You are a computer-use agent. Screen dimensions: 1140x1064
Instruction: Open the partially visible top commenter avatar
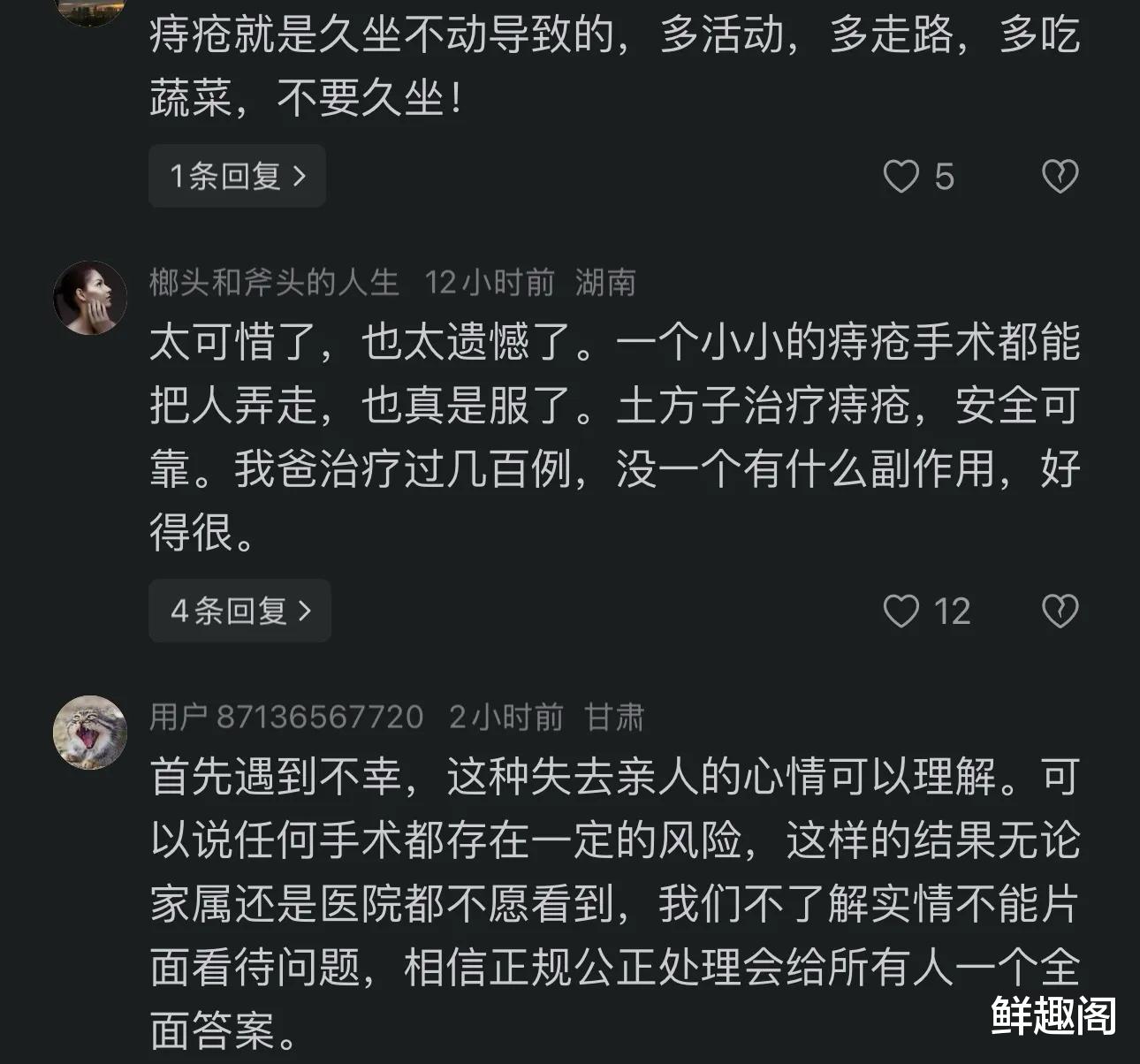pos(90,11)
